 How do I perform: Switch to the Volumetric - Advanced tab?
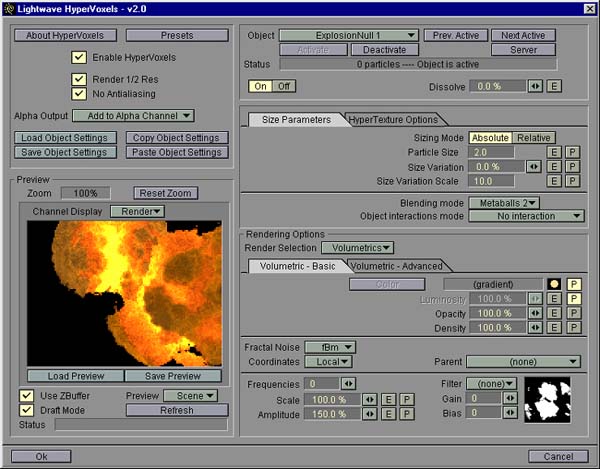[x=396, y=266]
